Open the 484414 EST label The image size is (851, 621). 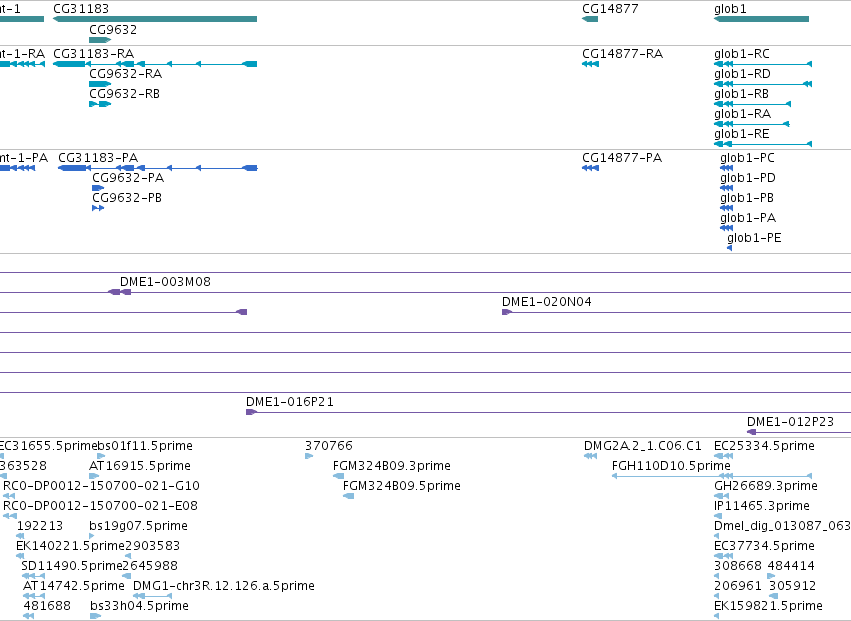point(791,566)
